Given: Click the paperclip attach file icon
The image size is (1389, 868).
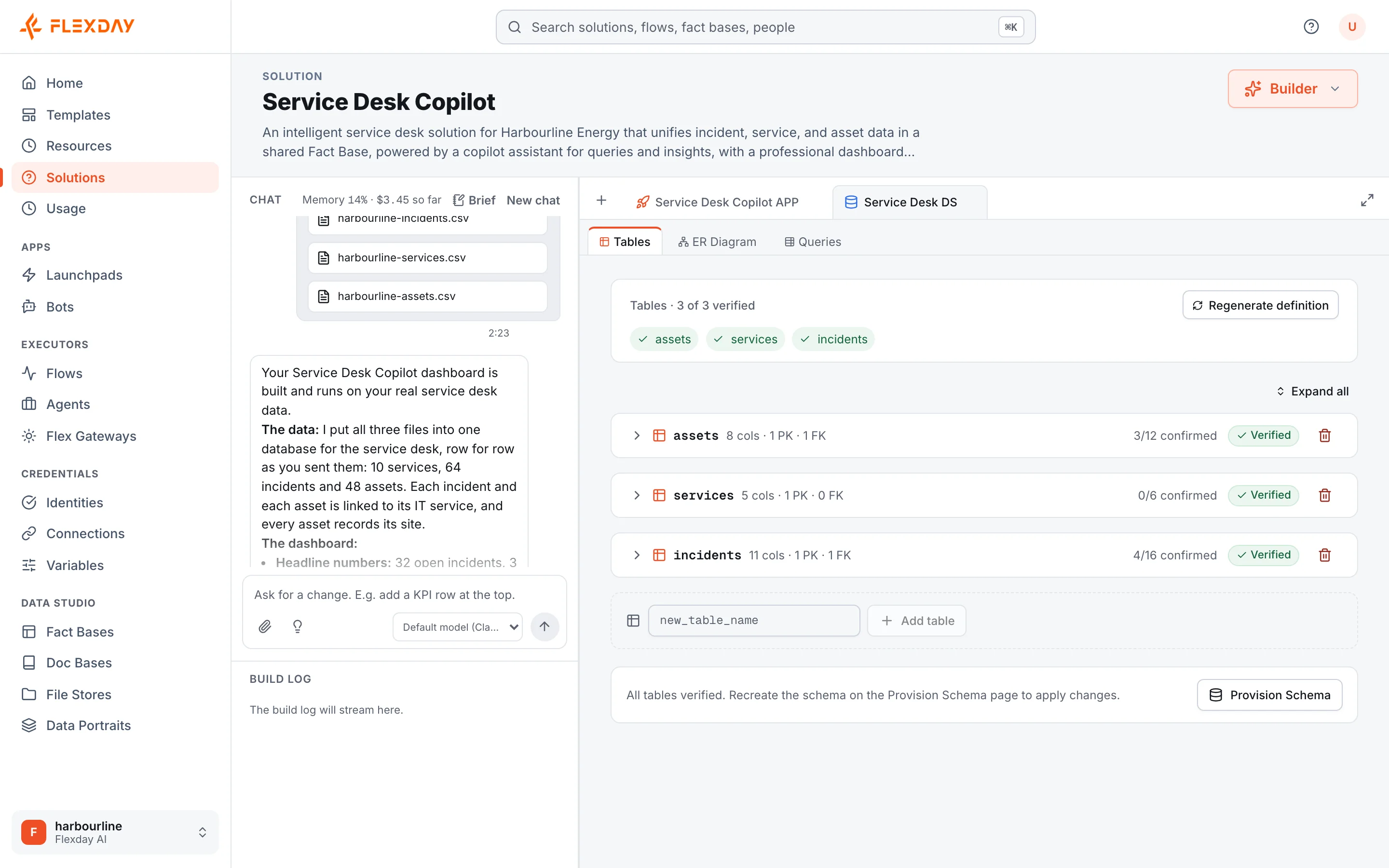Looking at the screenshot, I should tap(265, 626).
